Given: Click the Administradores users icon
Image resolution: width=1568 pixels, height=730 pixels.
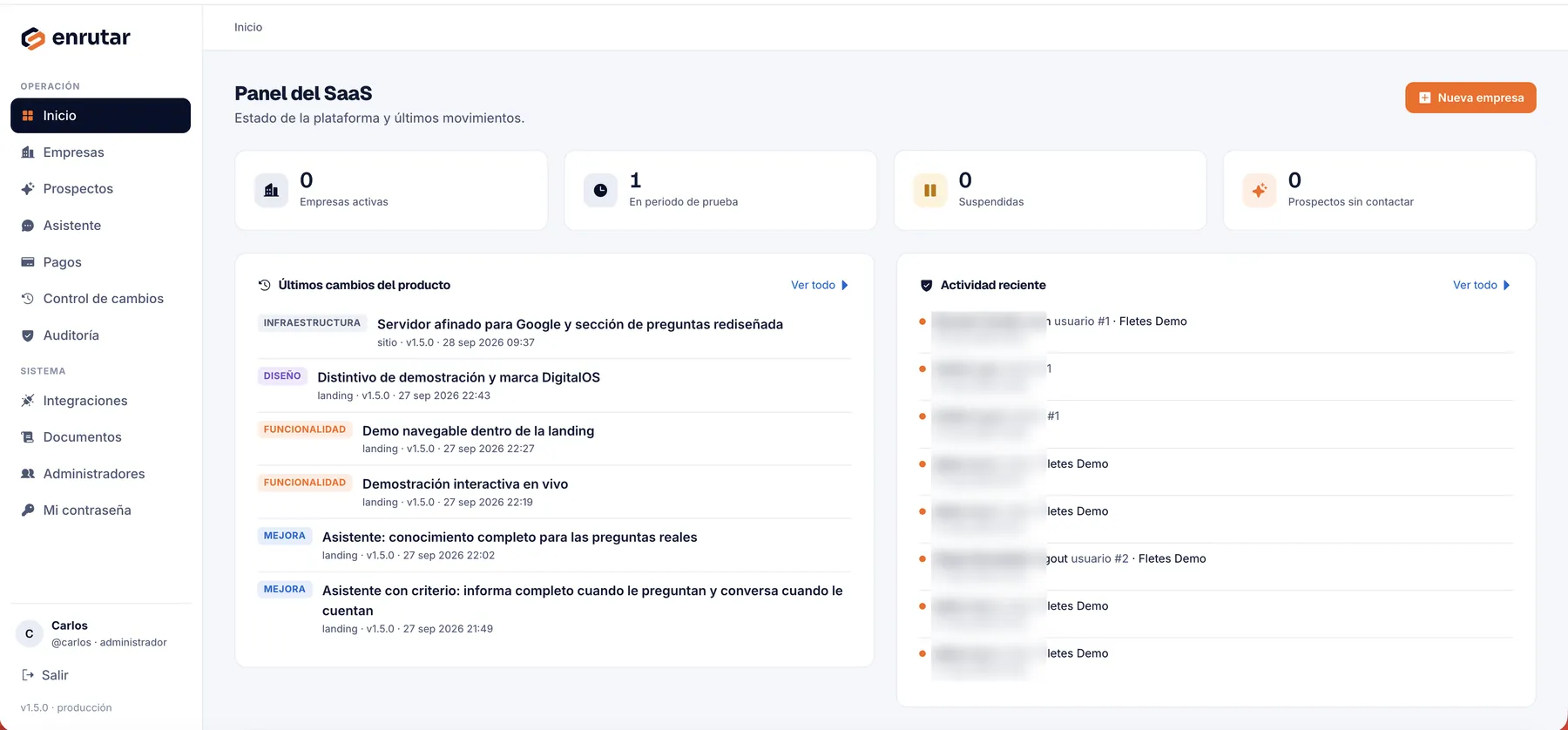Looking at the screenshot, I should click(x=28, y=474).
